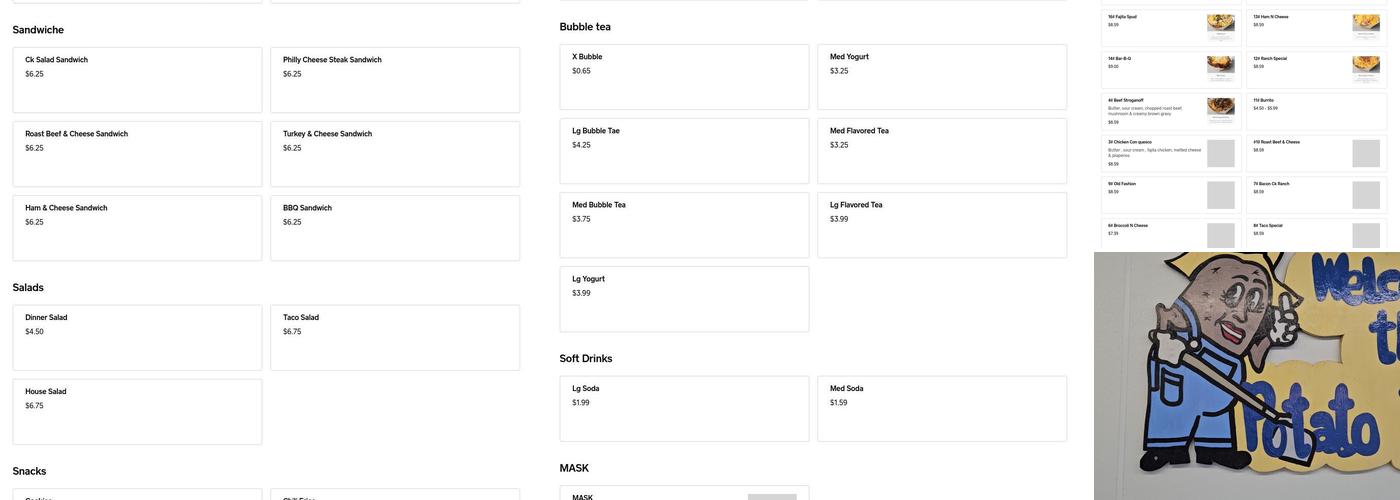Select the Lg Yogurt drink item
Viewport: 1400px width, 500px height.
684,299
